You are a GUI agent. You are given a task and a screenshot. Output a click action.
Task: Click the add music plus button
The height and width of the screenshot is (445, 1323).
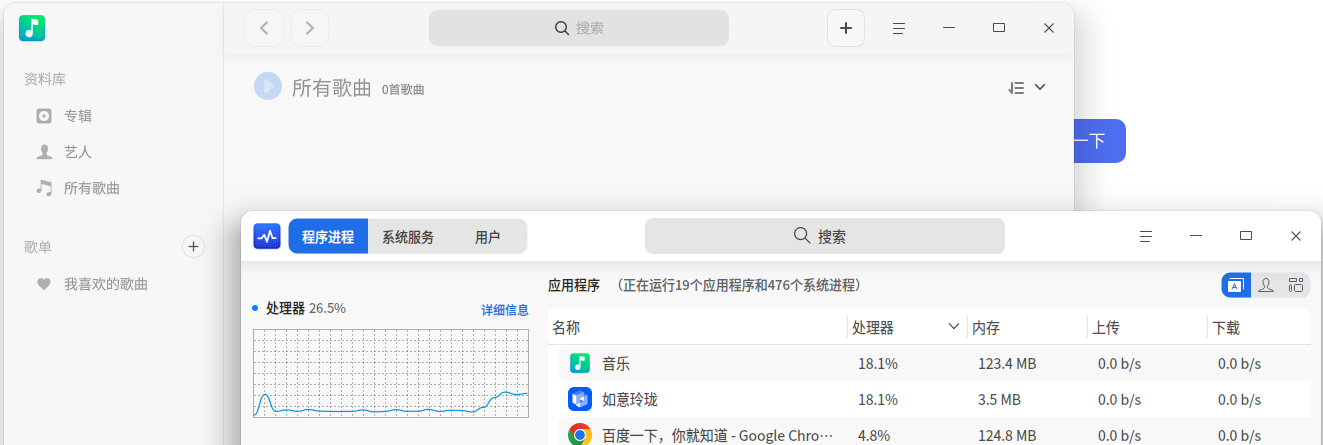pos(845,28)
